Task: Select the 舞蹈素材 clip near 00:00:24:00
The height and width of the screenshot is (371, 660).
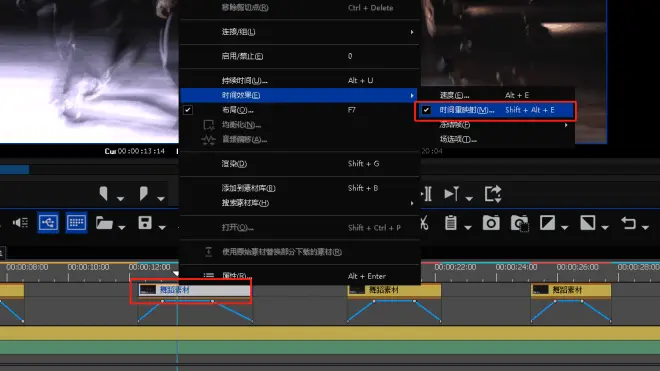Action: [571, 290]
